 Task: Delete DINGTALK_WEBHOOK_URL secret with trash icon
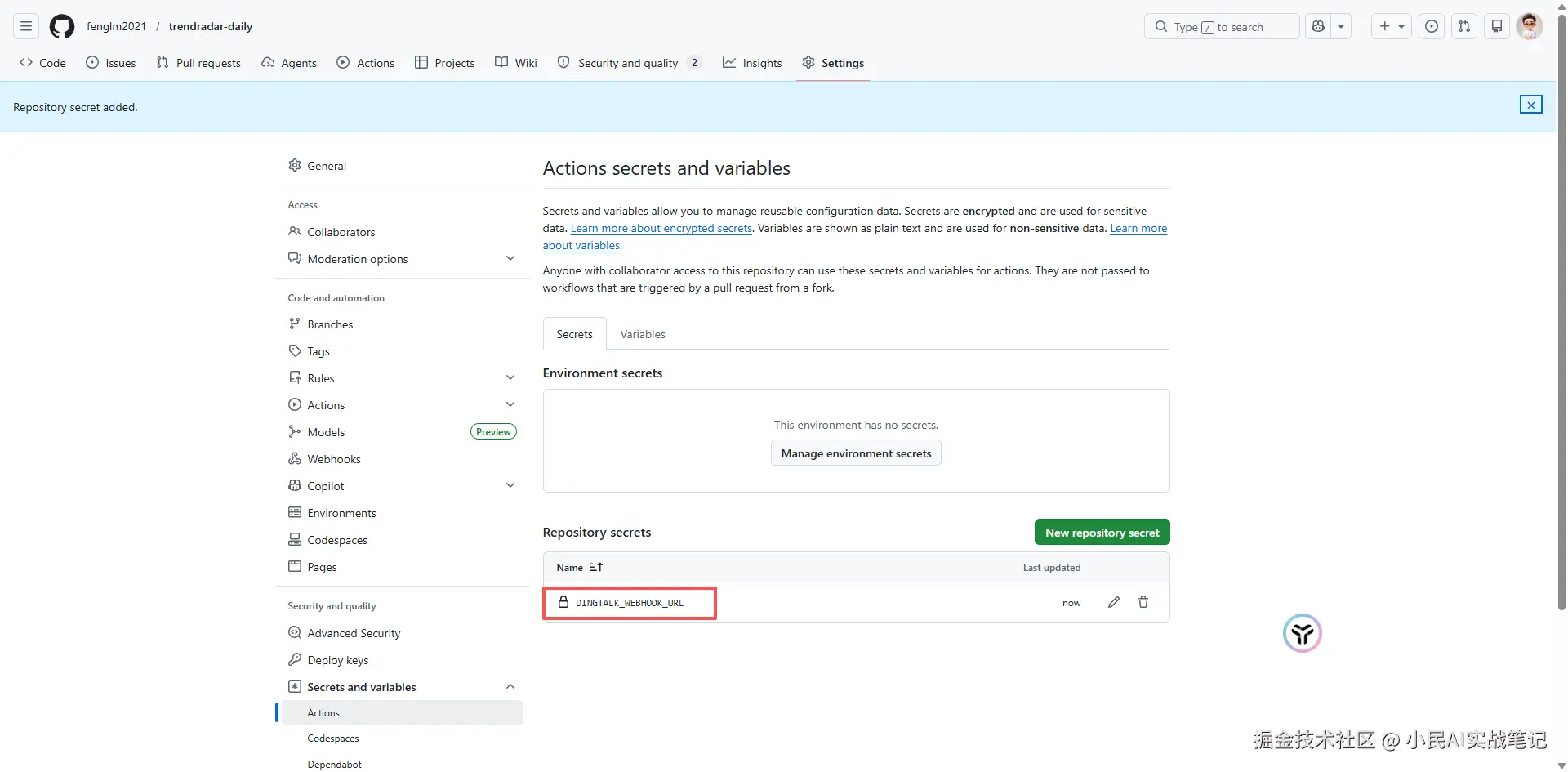[1143, 602]
